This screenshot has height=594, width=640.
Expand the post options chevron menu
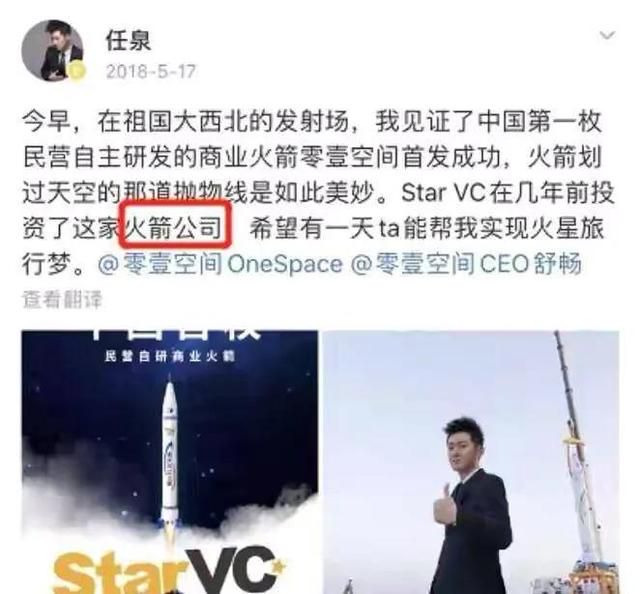click(x=607, y=35)
